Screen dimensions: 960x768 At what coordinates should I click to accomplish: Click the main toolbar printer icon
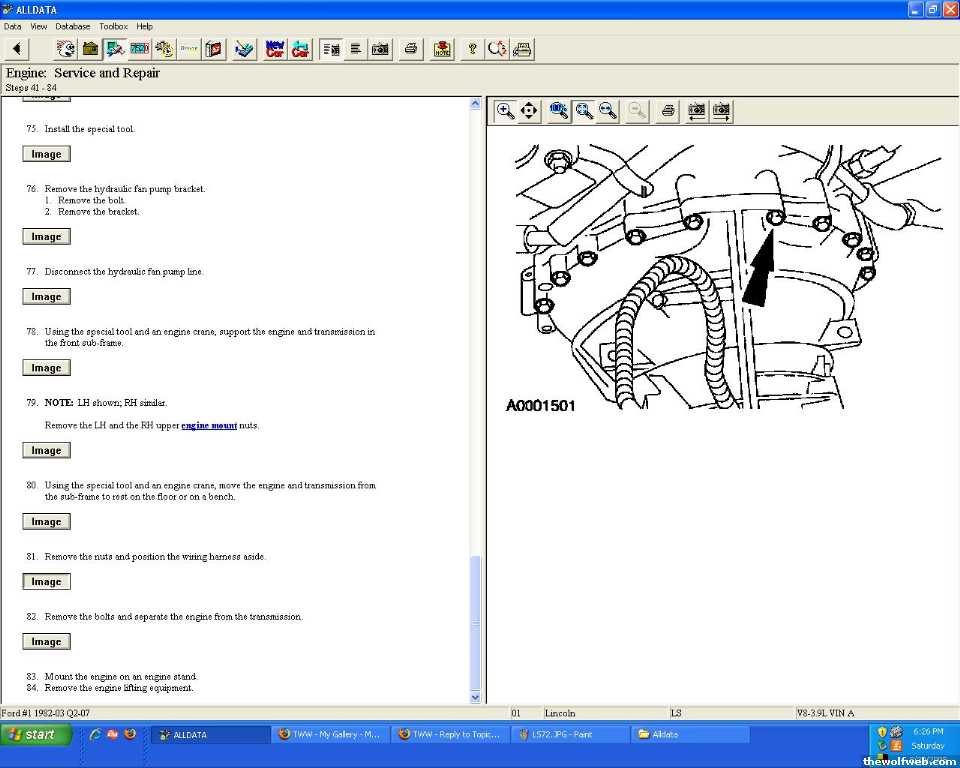click(x=410, y=49)
